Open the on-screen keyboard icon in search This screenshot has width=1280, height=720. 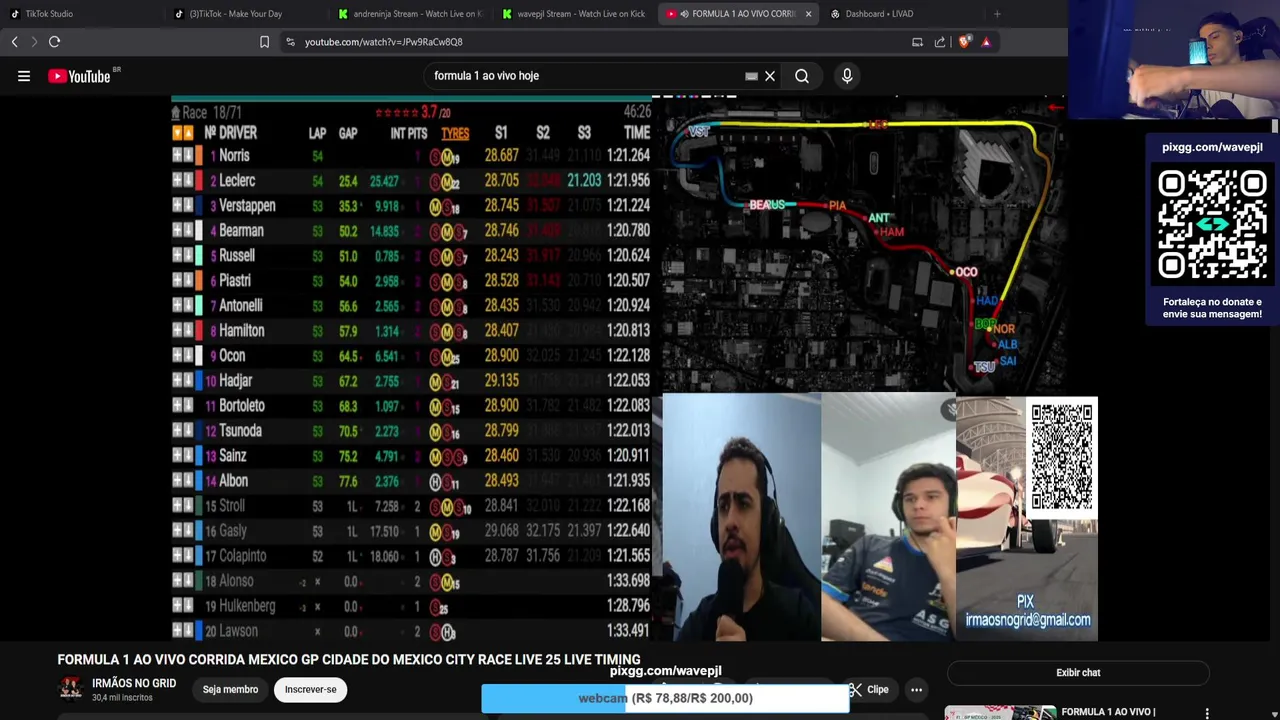point(751,76)
